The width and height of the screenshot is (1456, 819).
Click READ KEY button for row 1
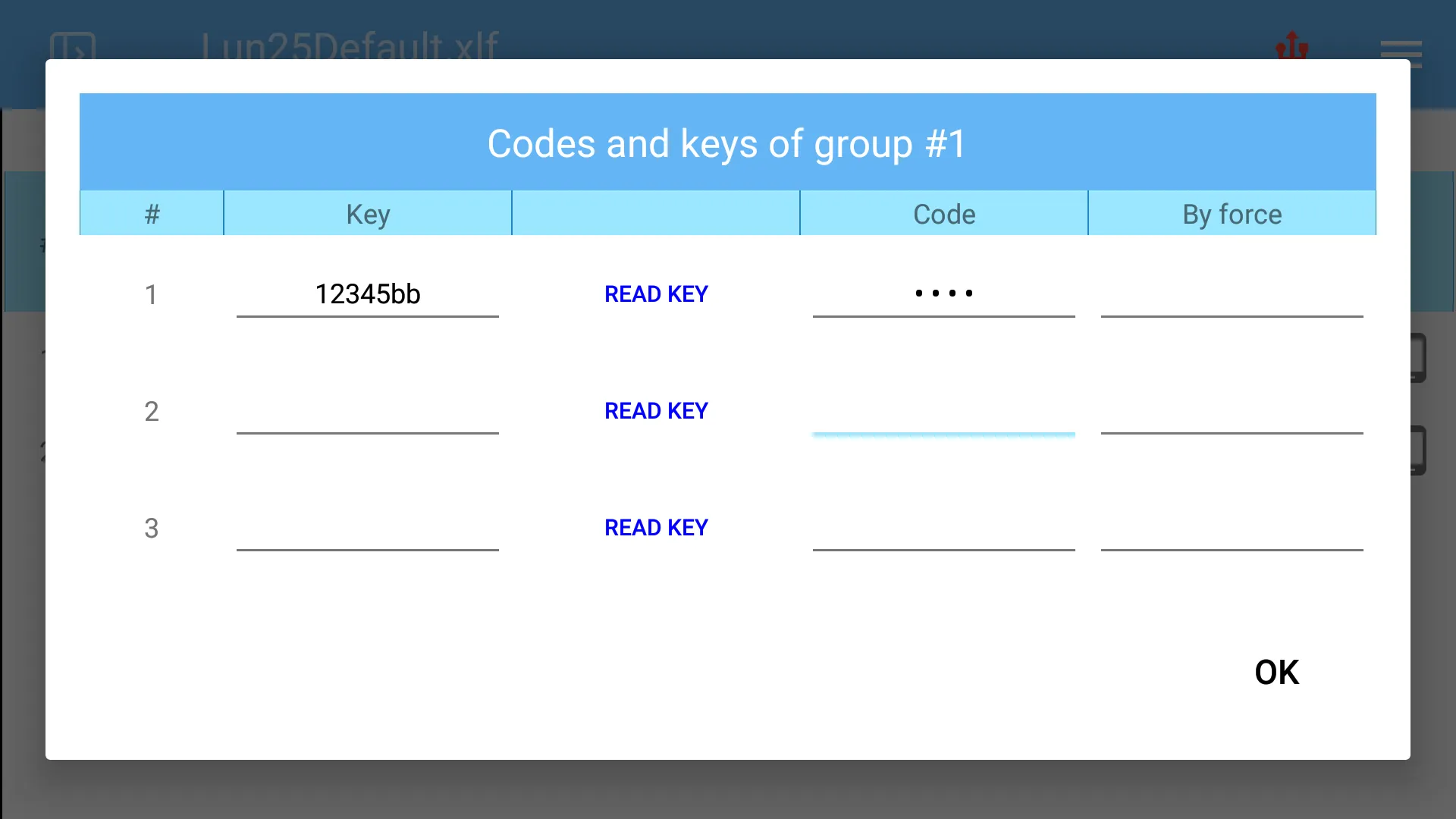tap(655, 293)
